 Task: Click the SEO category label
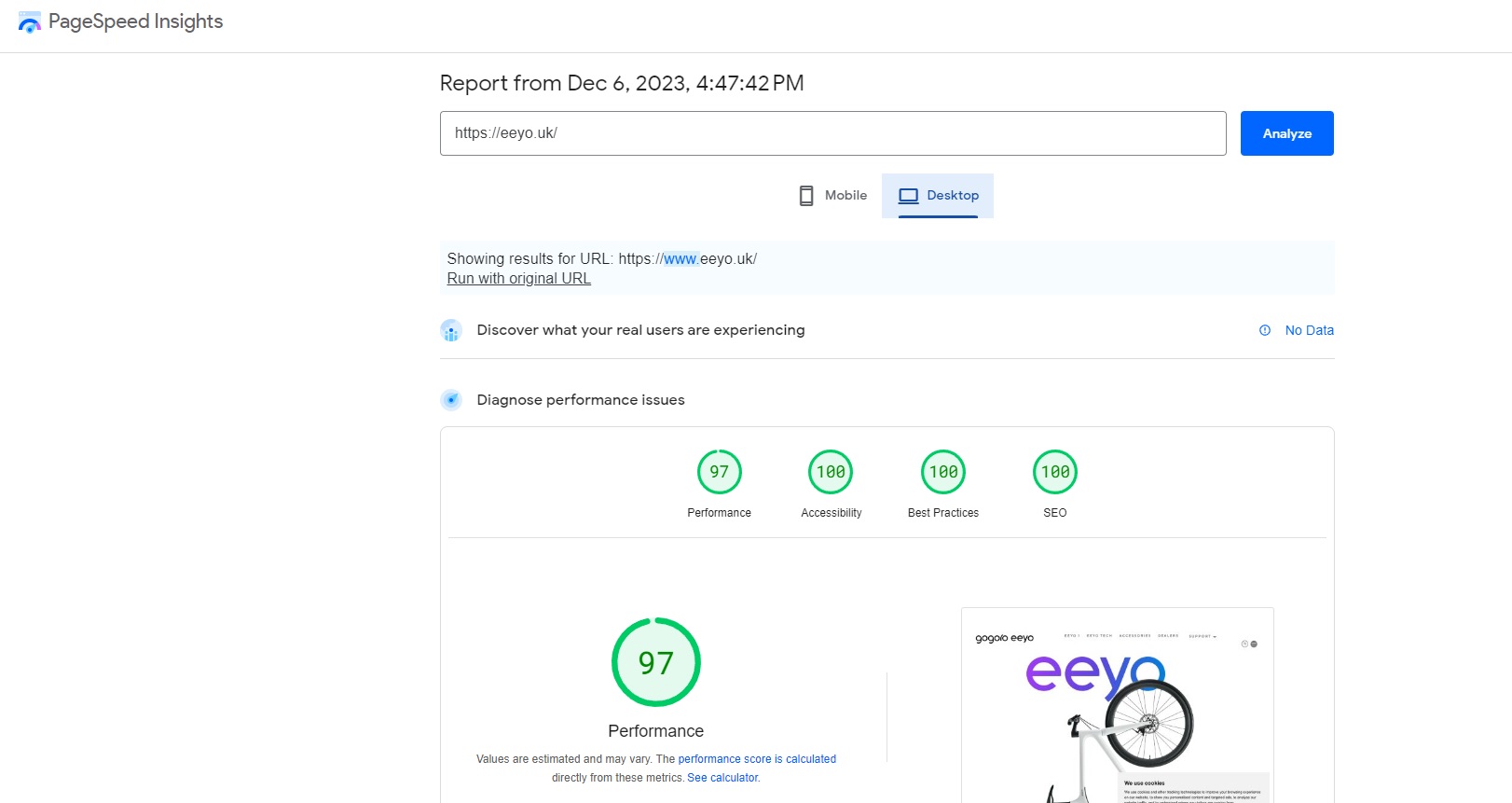[1055, 513]
